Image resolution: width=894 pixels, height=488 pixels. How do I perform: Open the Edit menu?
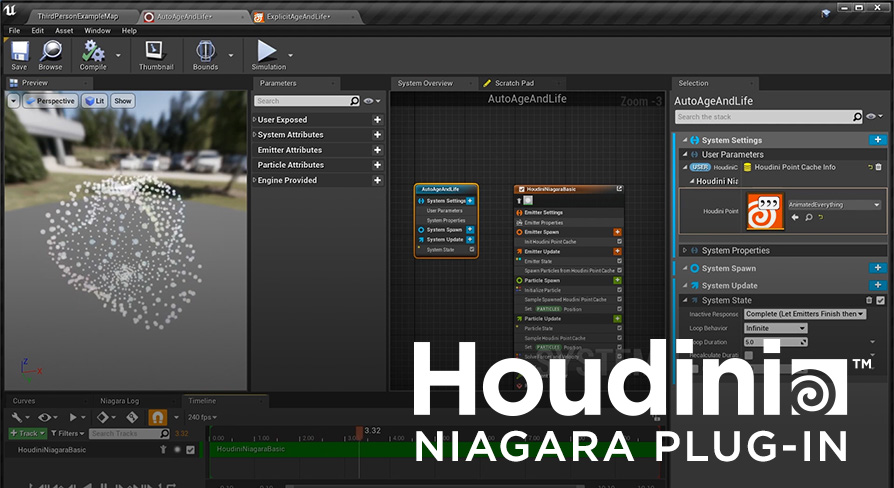pyautogui.click(x=38, y=31)
